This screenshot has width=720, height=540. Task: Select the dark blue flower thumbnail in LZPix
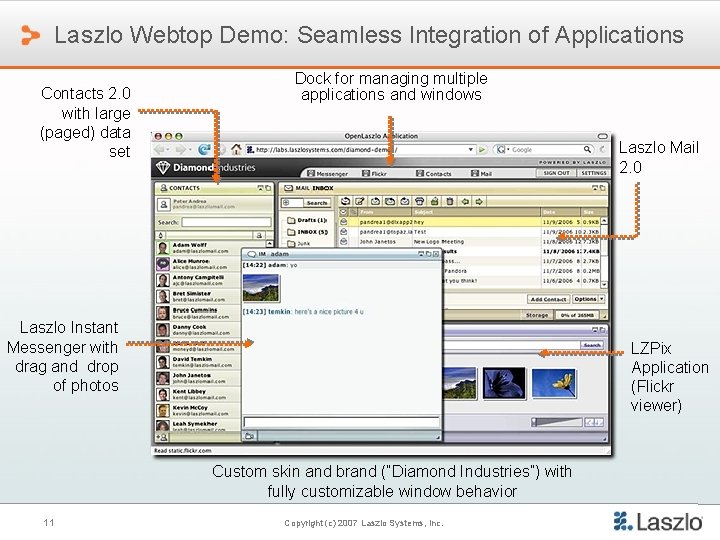pyautogui.click(x=504, y=383)
